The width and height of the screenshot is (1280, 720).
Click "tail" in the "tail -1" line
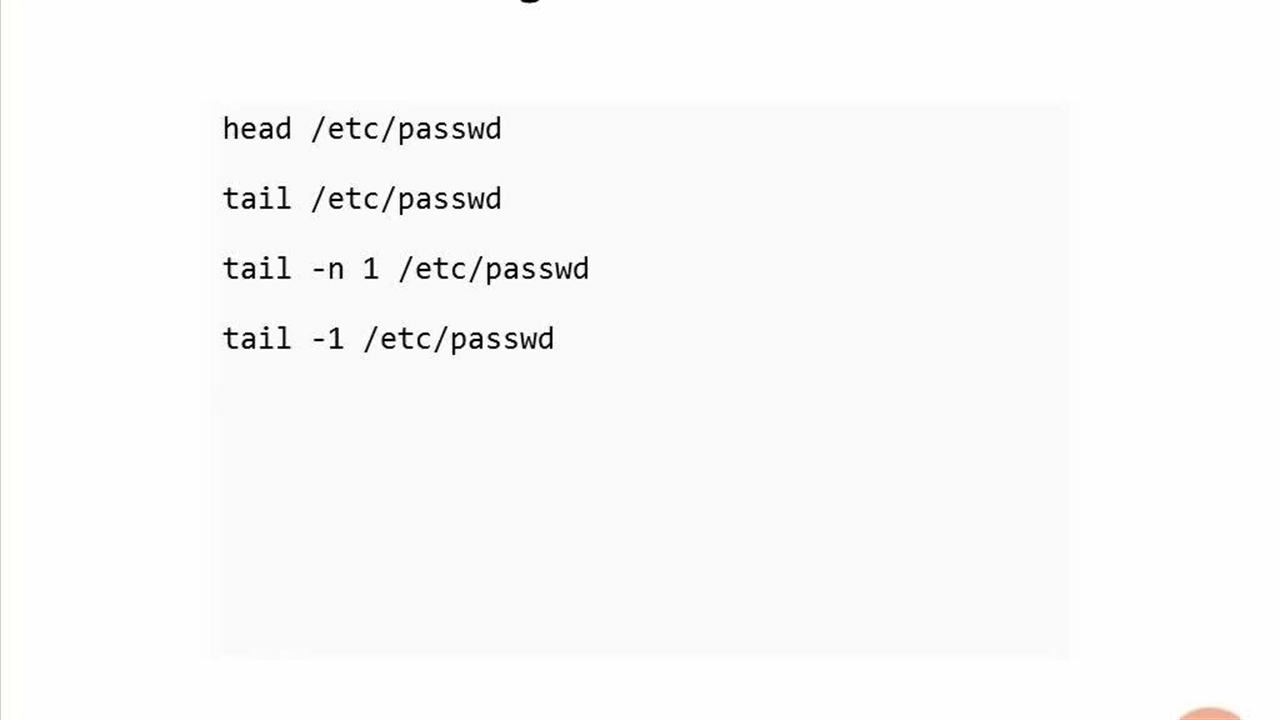[x=257, y=339]
